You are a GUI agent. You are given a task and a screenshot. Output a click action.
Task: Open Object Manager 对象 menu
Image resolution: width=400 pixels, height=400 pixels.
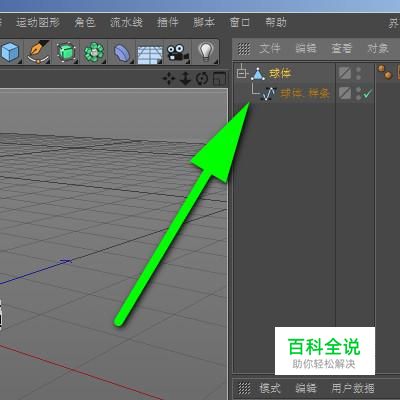pyautogui.click(x=378, y=49)
